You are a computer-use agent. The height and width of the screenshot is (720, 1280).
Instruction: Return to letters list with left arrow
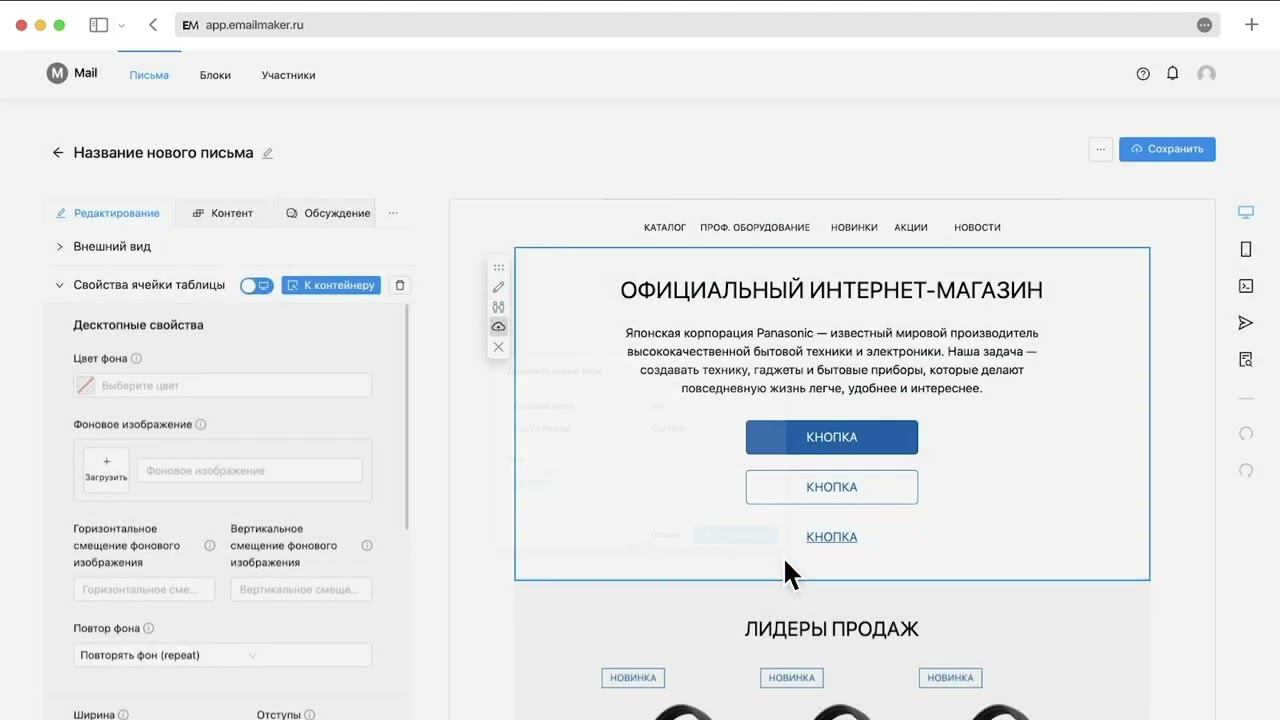58,153
